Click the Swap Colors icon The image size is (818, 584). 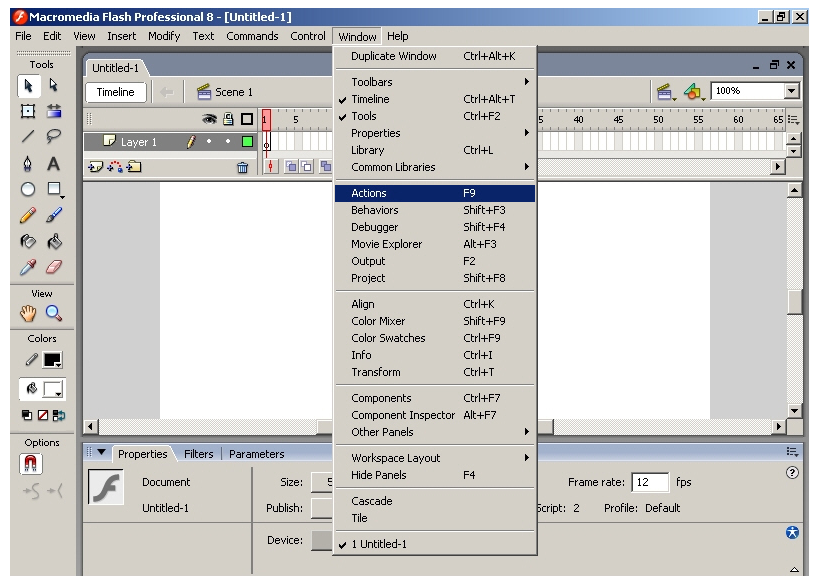coord(59,415)
